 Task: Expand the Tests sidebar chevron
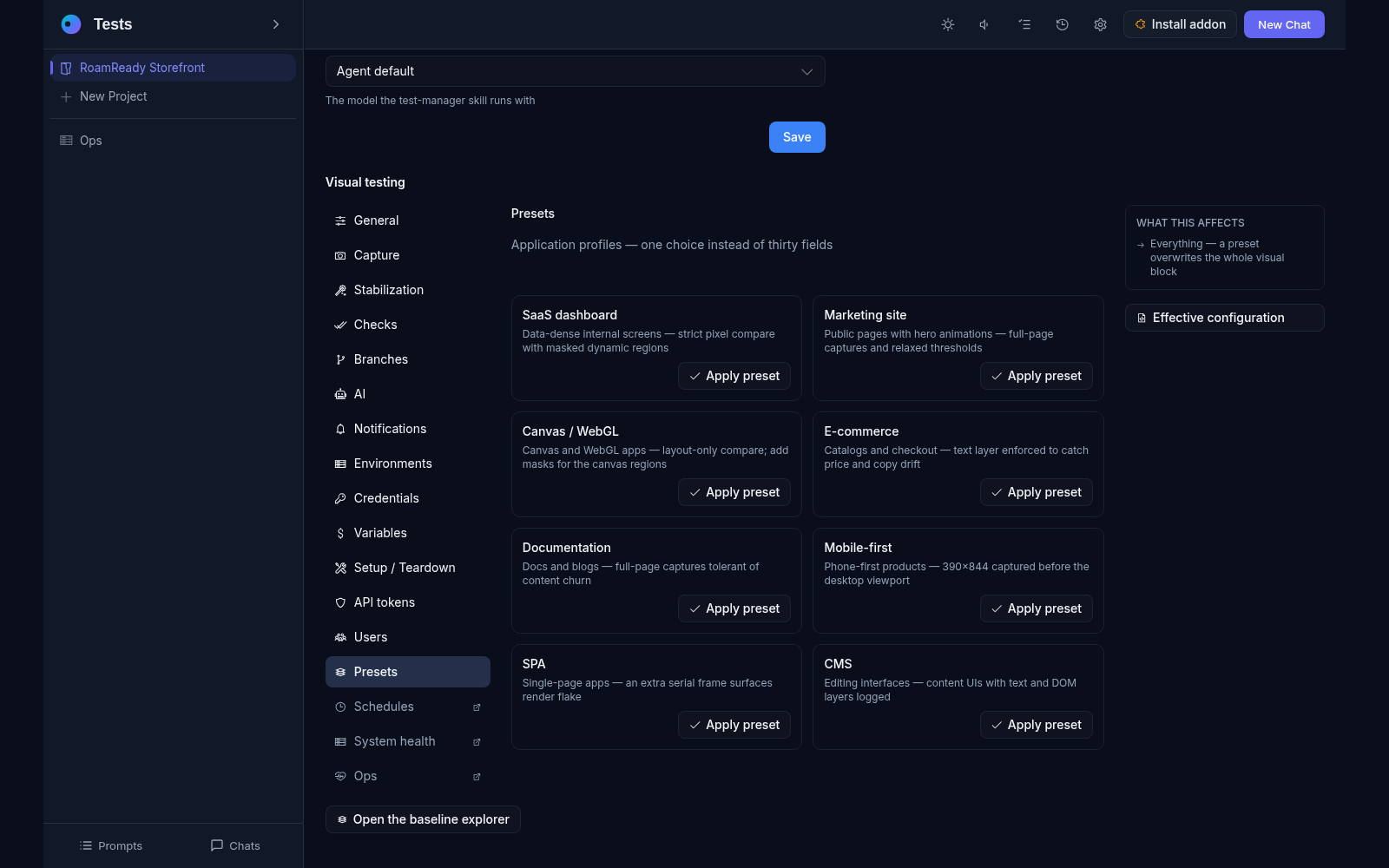tap(276, 24)
